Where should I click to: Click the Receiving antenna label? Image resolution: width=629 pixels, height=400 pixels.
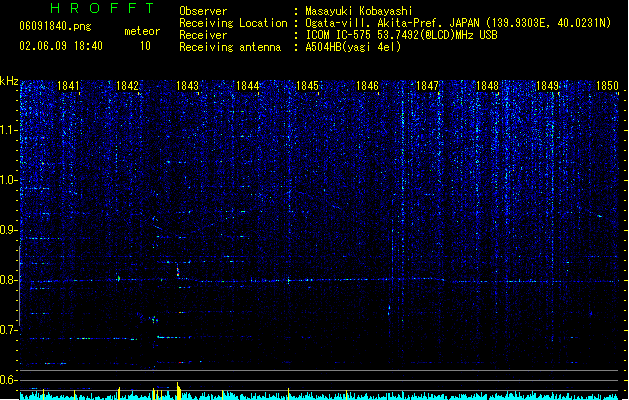click(230, 47)
